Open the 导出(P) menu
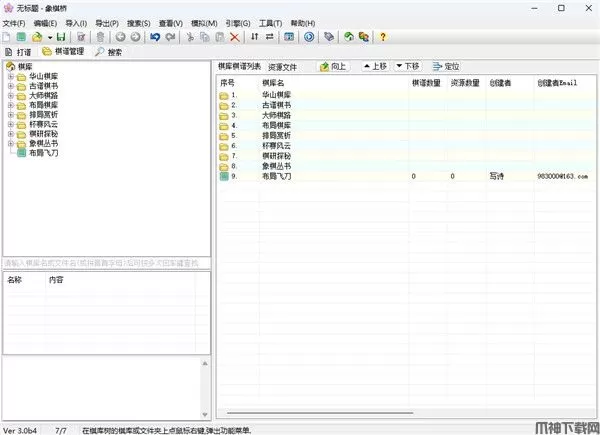 (107, 23)
